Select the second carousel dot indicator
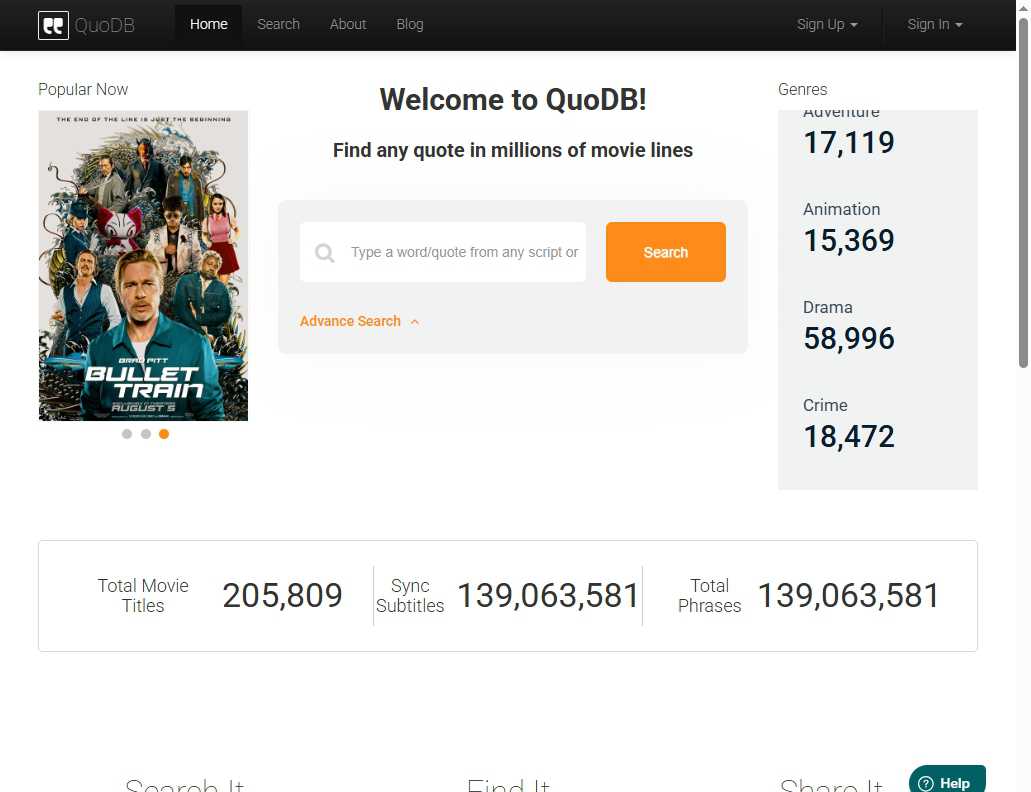The height and width of the screenshot is (792, 1031). click(146, 434)
